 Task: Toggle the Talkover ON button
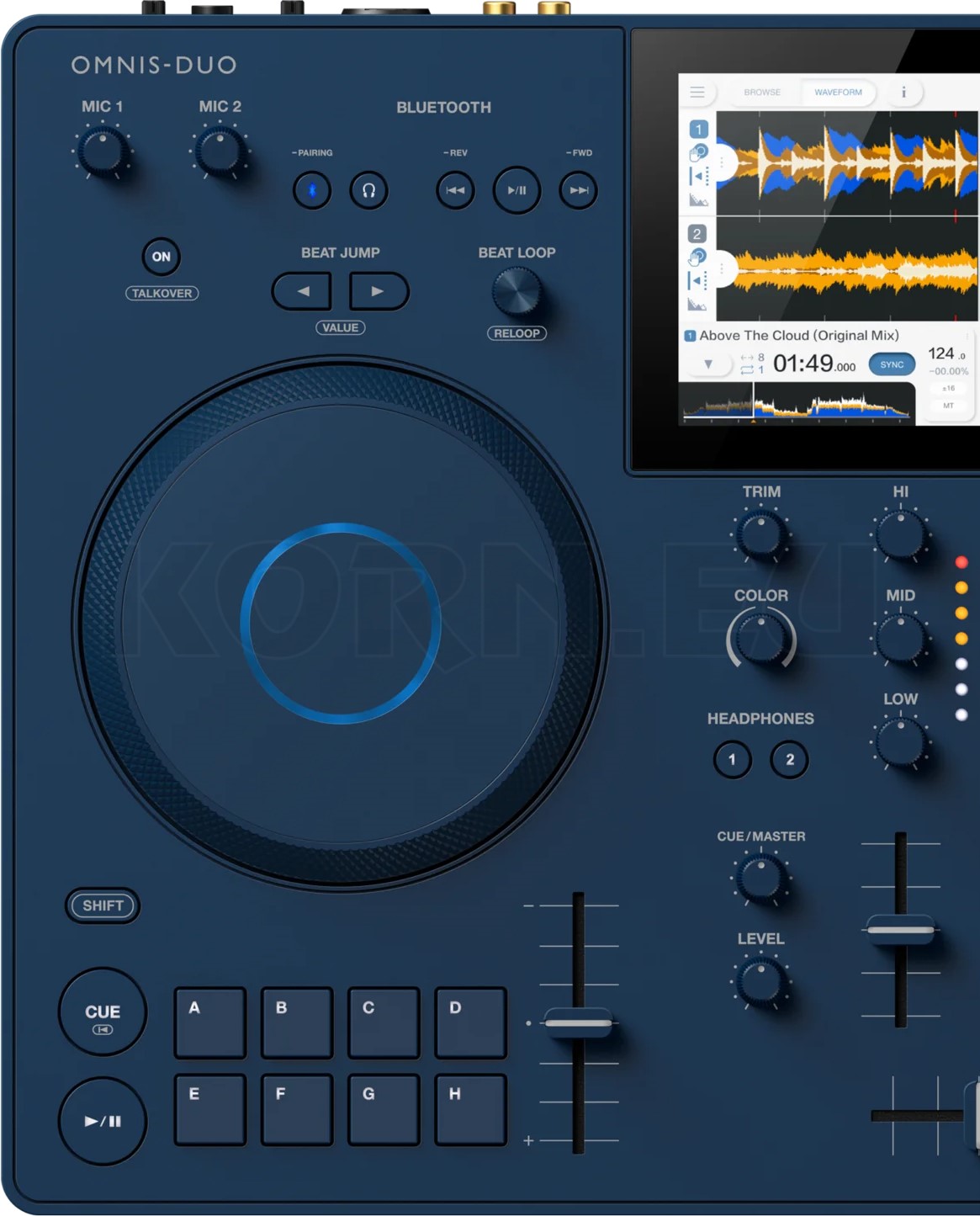pyautogui.click(x=162, y=257)
